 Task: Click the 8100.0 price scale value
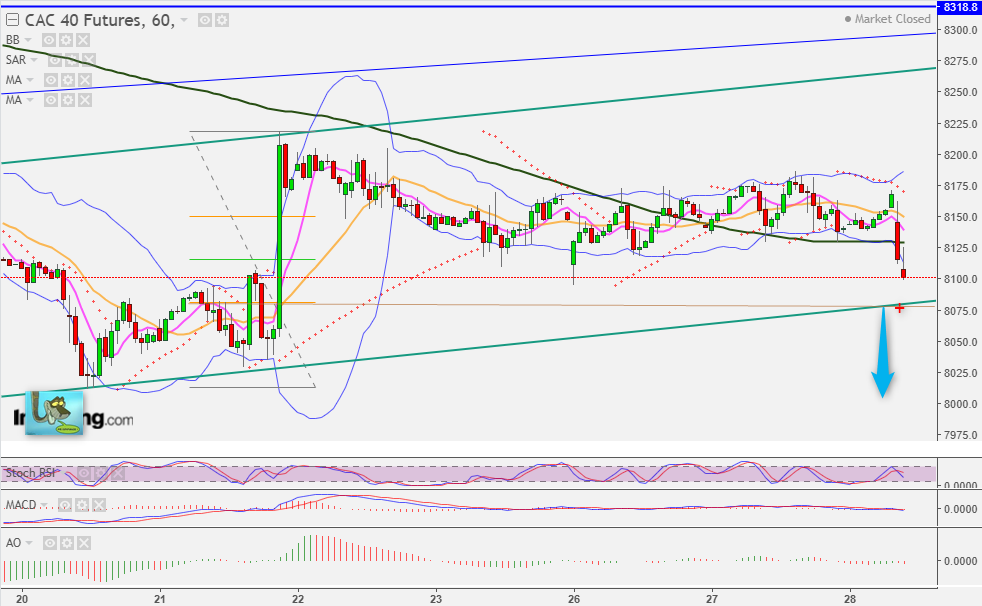961,279
